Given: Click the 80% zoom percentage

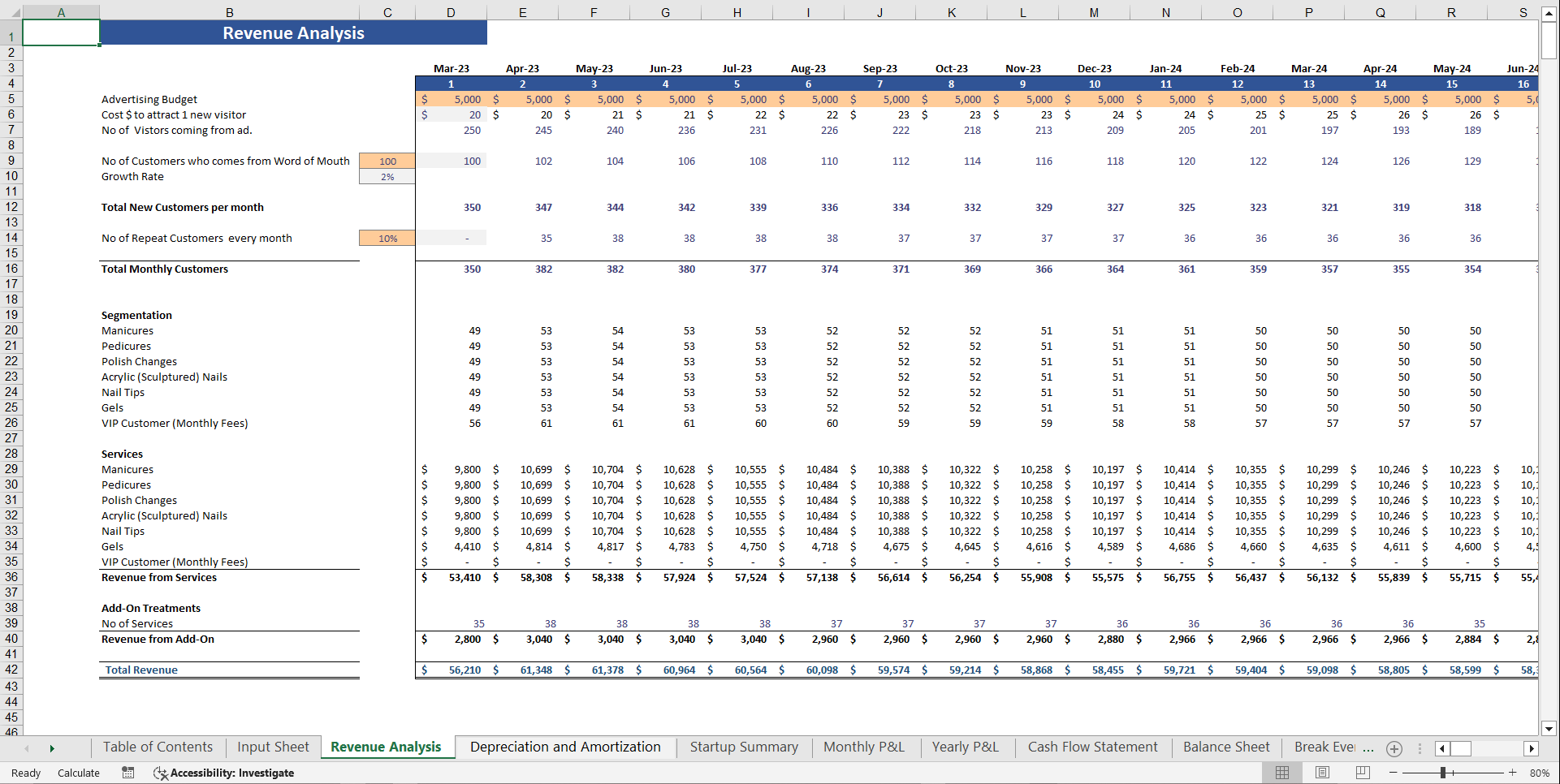Looking at the screenshot, I should coord(1539,773).
